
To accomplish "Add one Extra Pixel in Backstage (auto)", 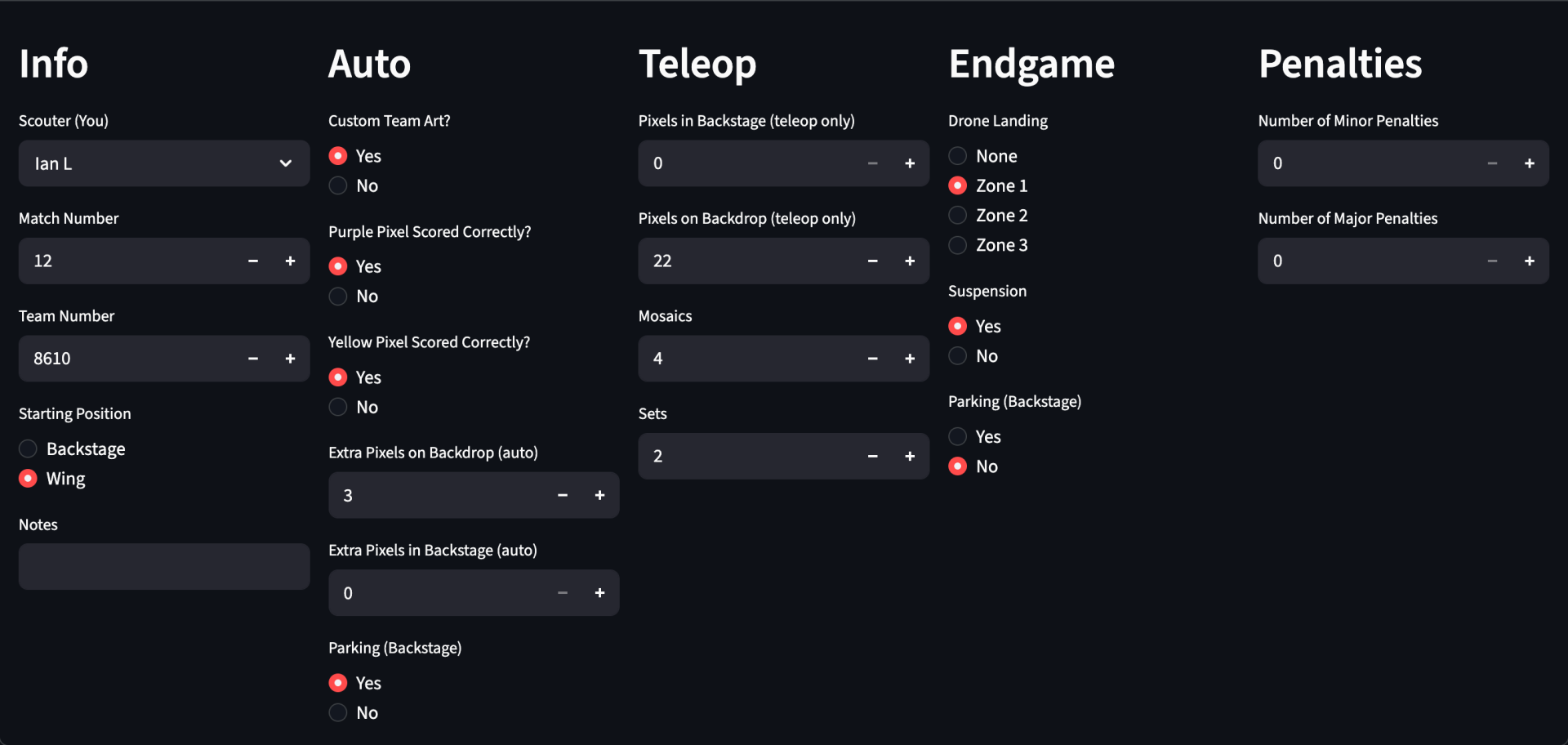I will pos(599,593).
